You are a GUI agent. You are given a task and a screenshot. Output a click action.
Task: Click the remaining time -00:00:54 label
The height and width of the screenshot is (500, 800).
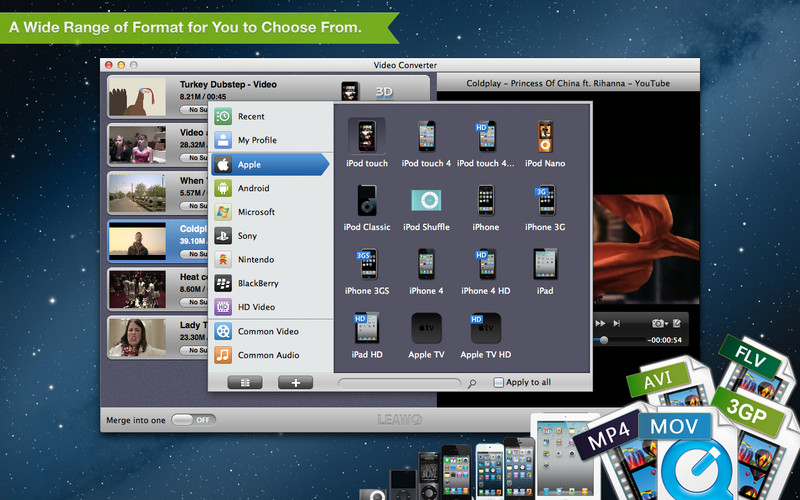coord(664,340)
